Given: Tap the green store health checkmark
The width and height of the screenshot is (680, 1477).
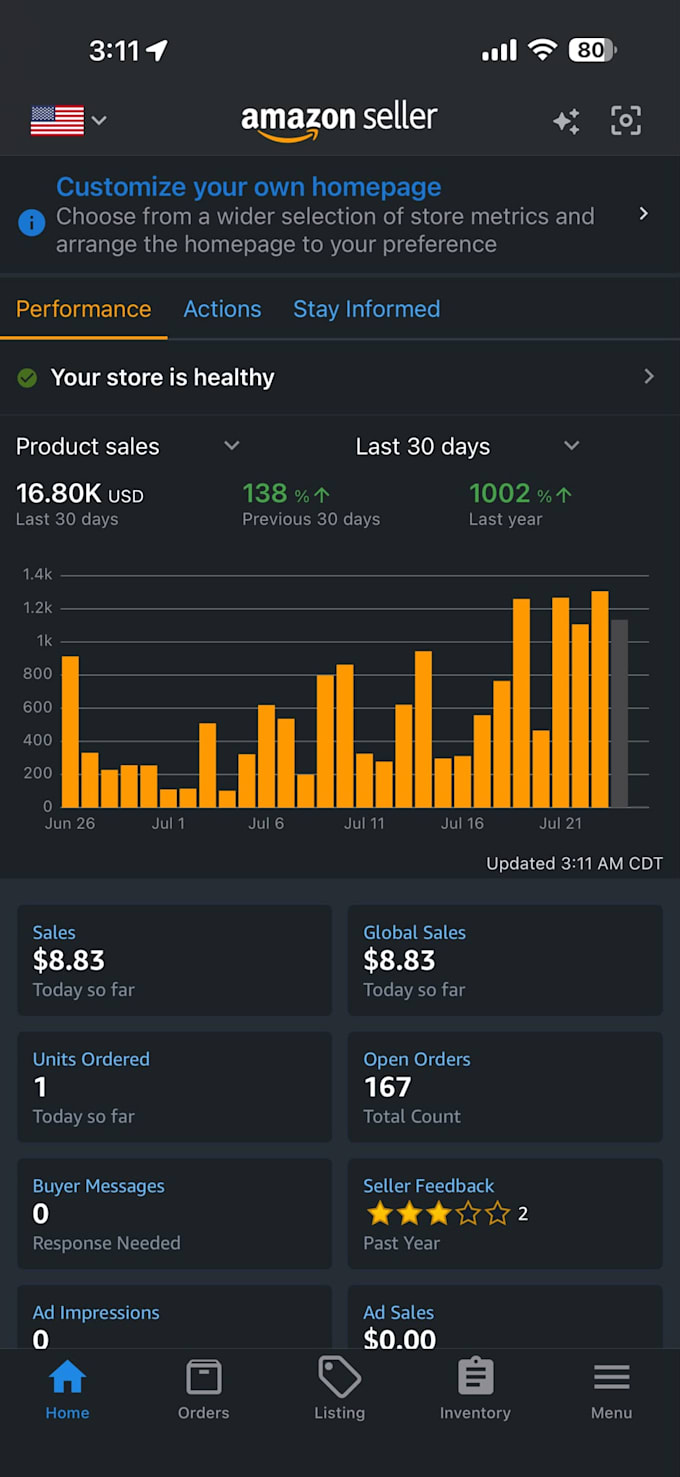Looking at the screenshot, I should tap(28, 378).
